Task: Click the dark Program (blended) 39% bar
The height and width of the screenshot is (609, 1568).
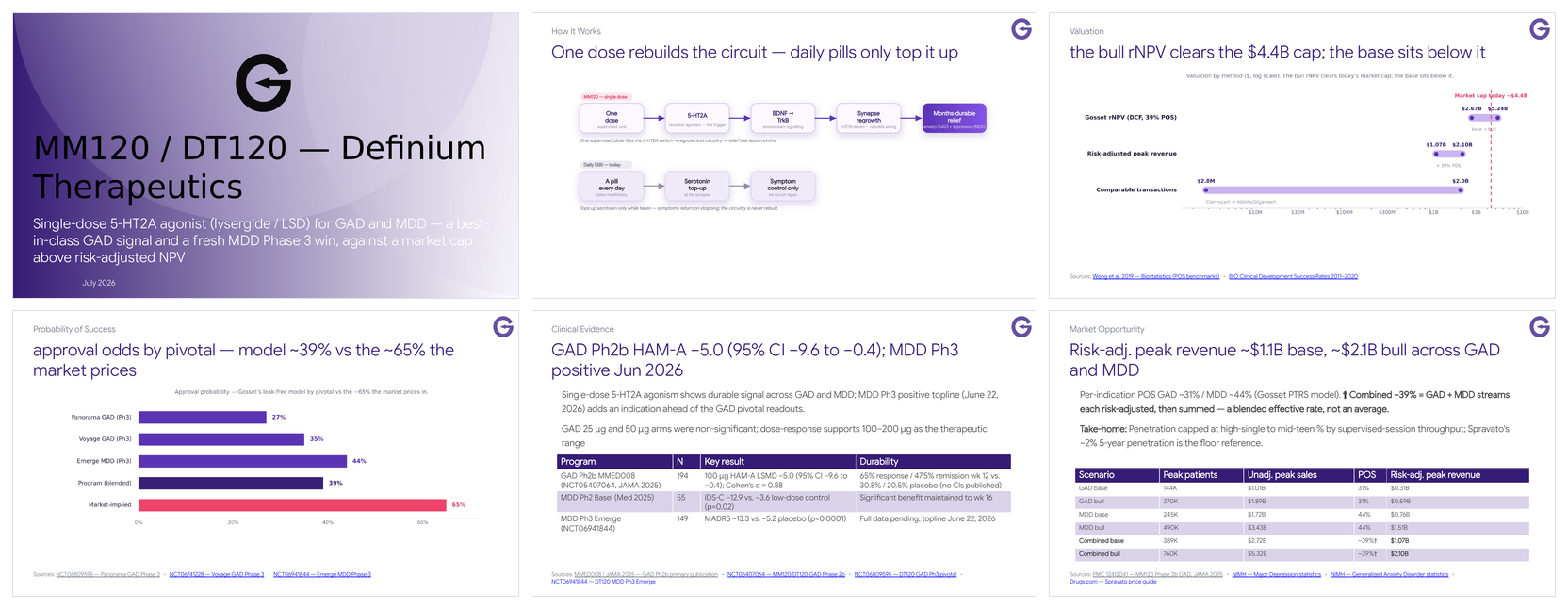Action: pyautogui.click(x=231, y=483)
